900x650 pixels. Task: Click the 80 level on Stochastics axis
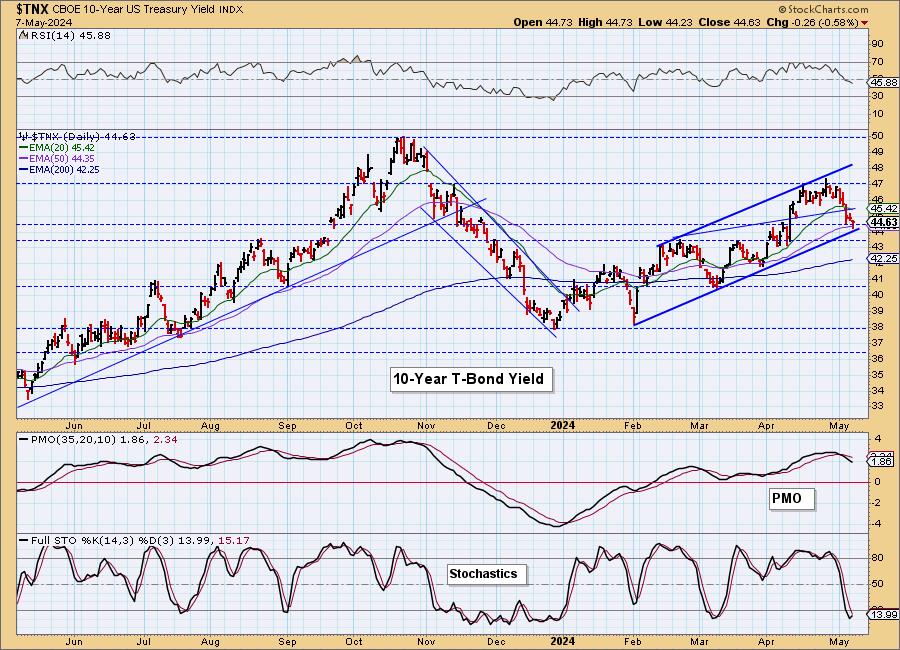pos(878,558)
